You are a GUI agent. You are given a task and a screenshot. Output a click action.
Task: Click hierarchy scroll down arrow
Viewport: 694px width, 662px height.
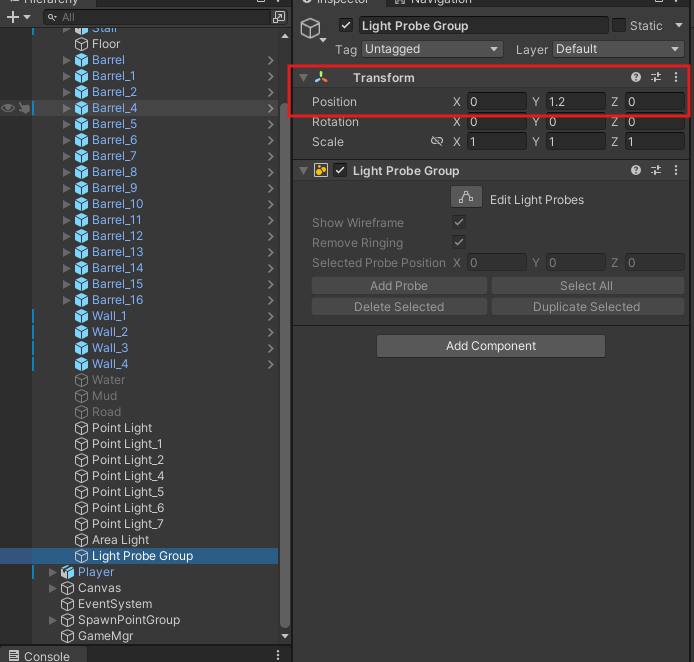(x=285, y=636)
